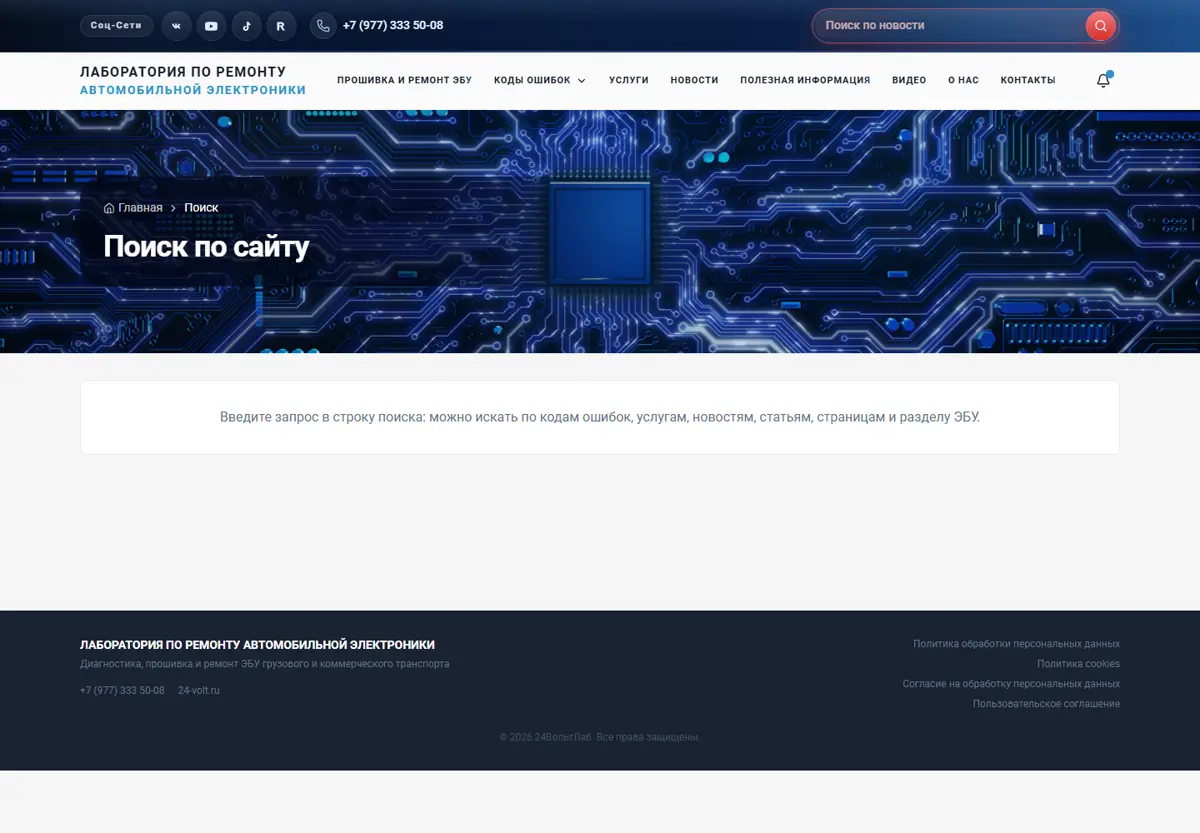Open the Политика cookies footer link
This screenshot has width=1200, height=833.
(x=1078, y=664)
